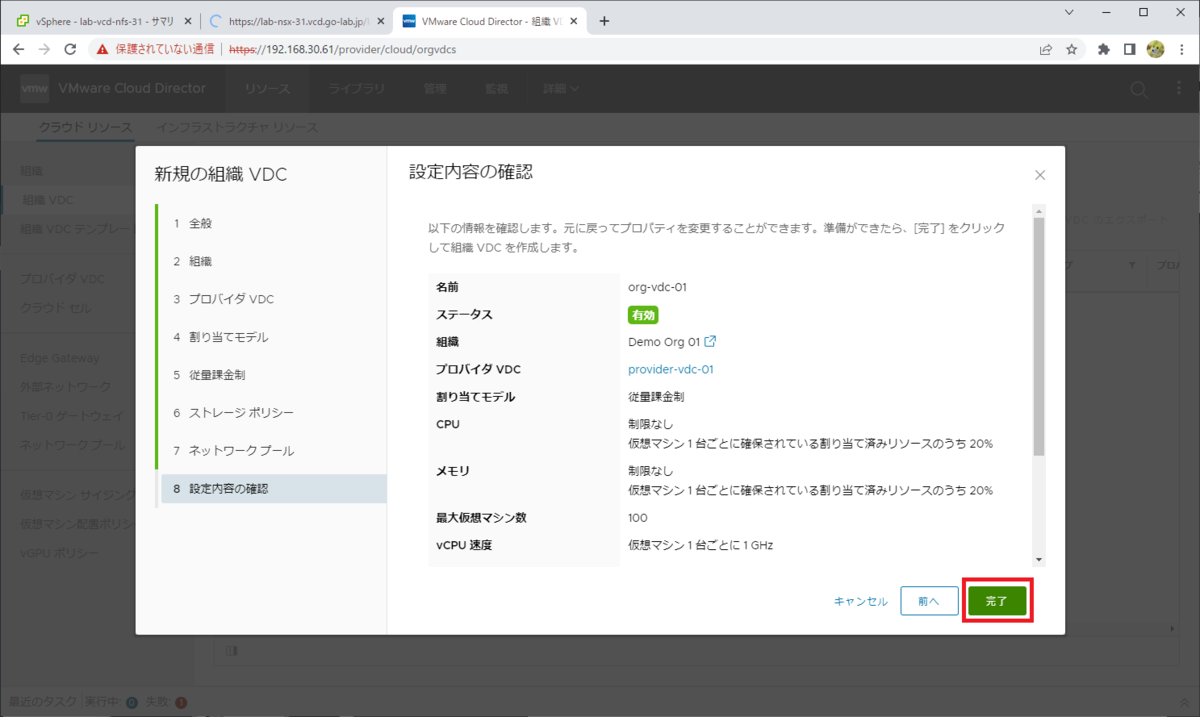
Task: Select wizard step 1 全般
Action: tap(272, 223)
